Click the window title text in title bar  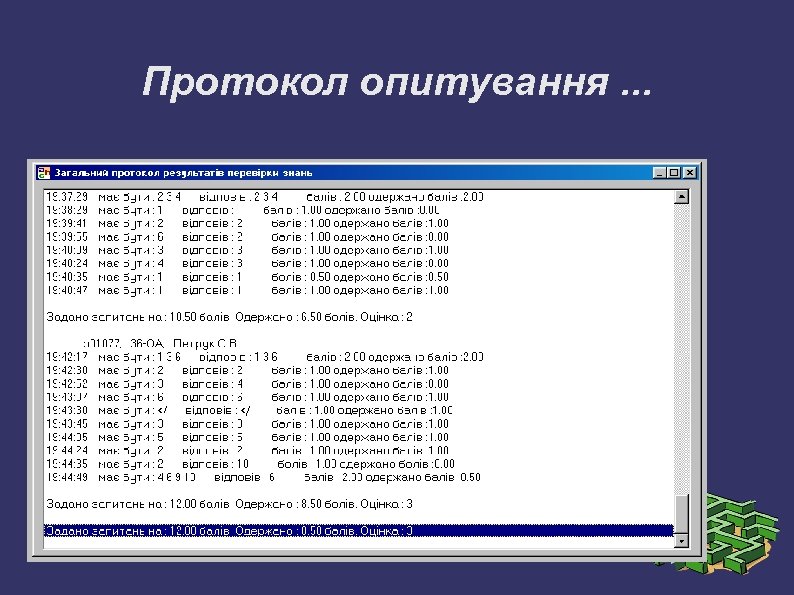183,173
